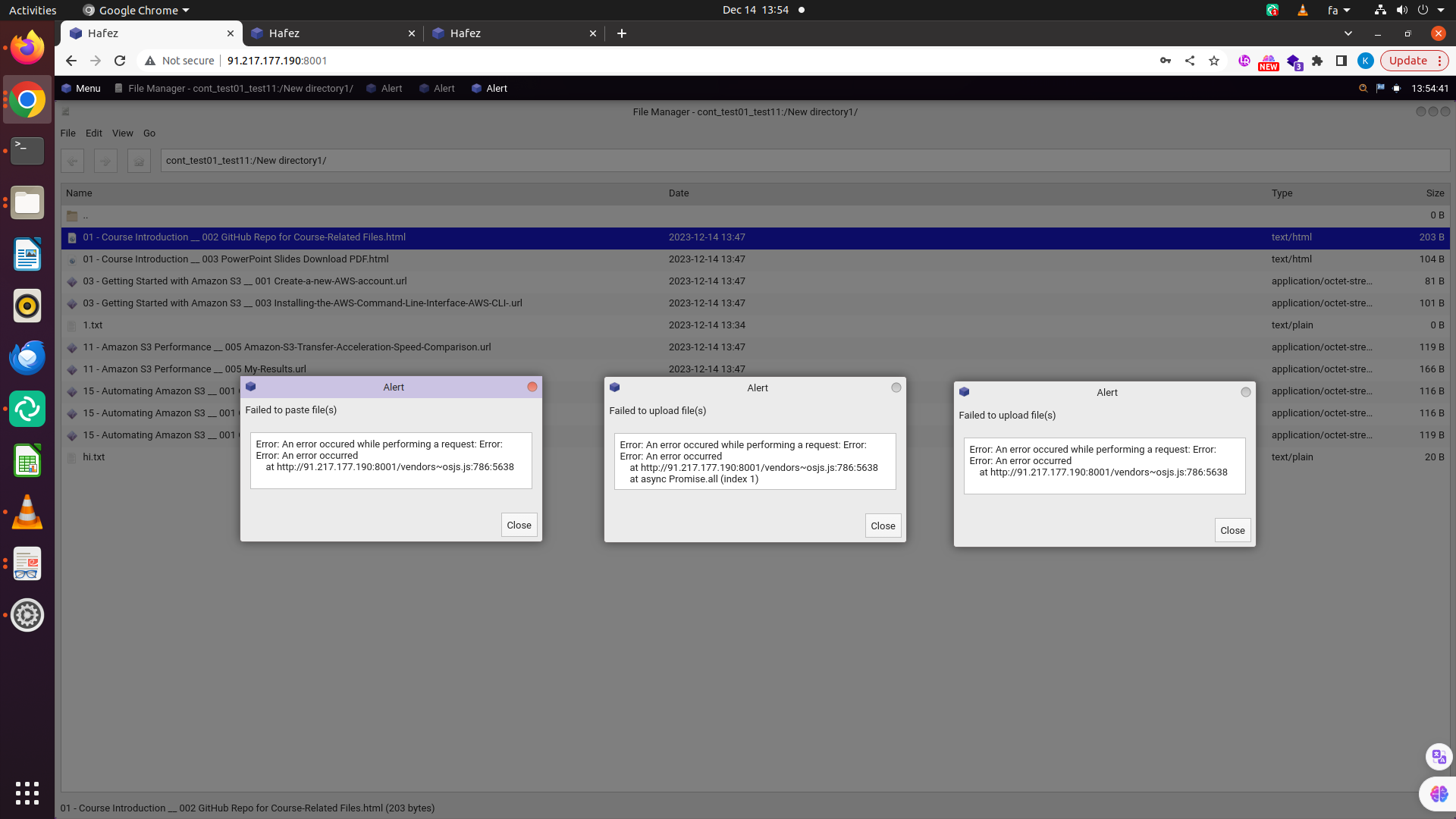The height and width of the screenshot is (819, 1456).
Task: Open the saved passwords key icon
Action: [1166, 61]
